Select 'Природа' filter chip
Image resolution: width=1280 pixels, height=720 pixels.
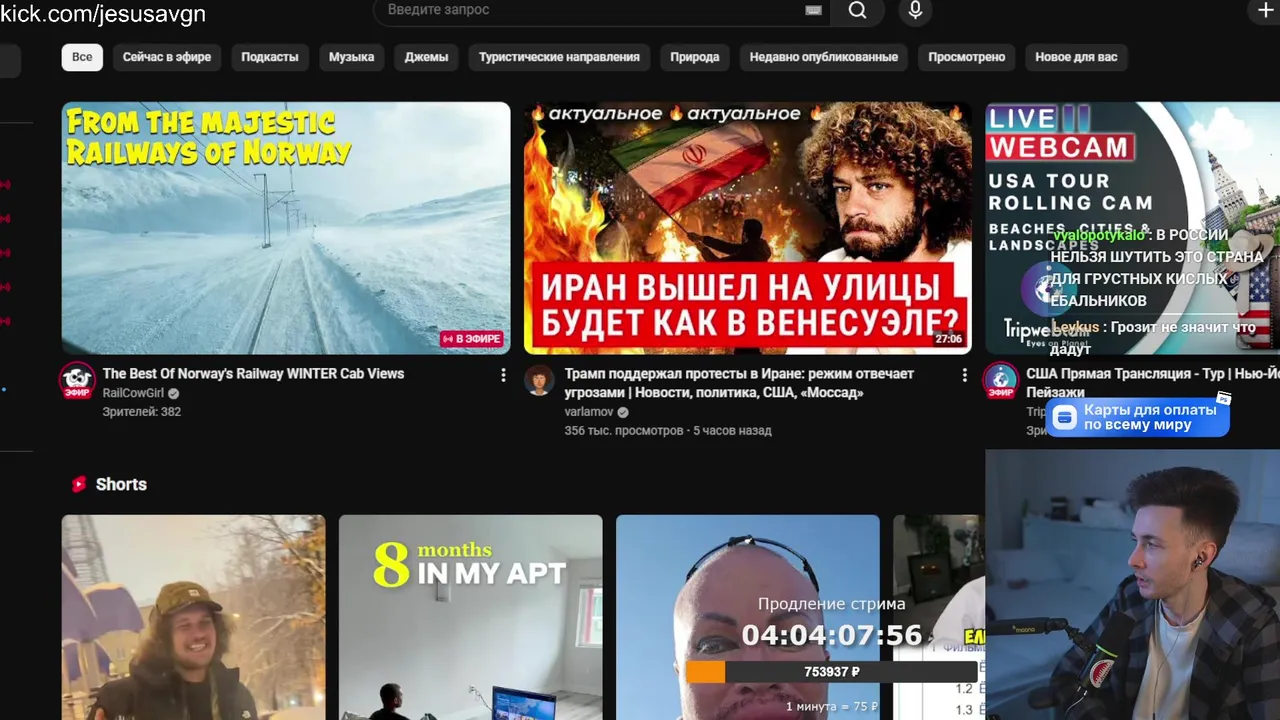click(x=695, y=57)
